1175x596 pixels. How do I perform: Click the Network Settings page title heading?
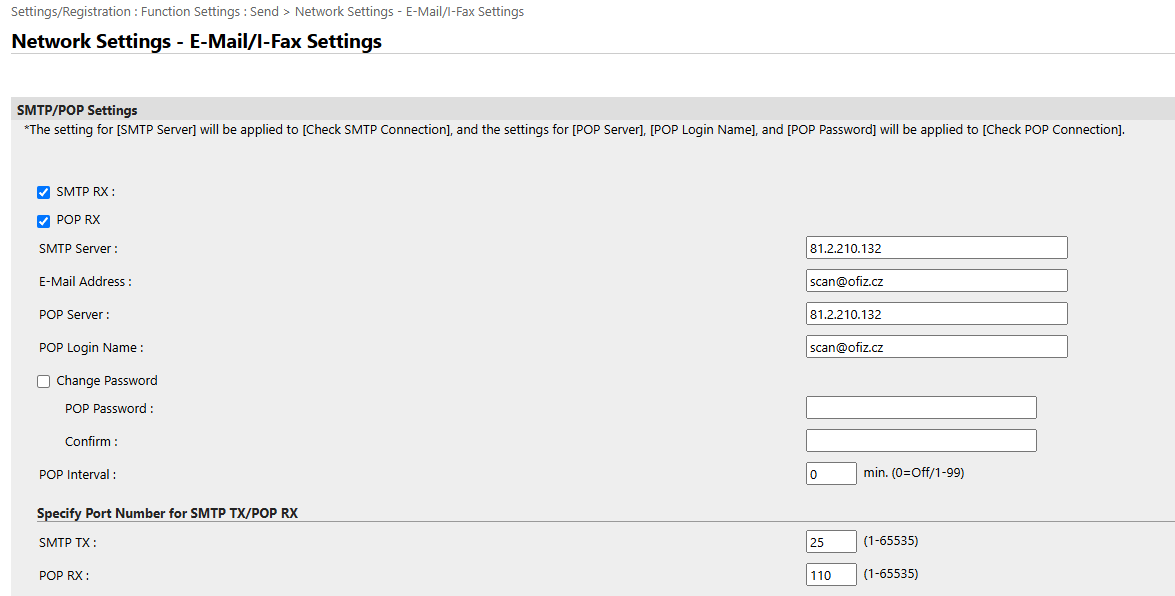pyautogui.click(x=196, y=42)
